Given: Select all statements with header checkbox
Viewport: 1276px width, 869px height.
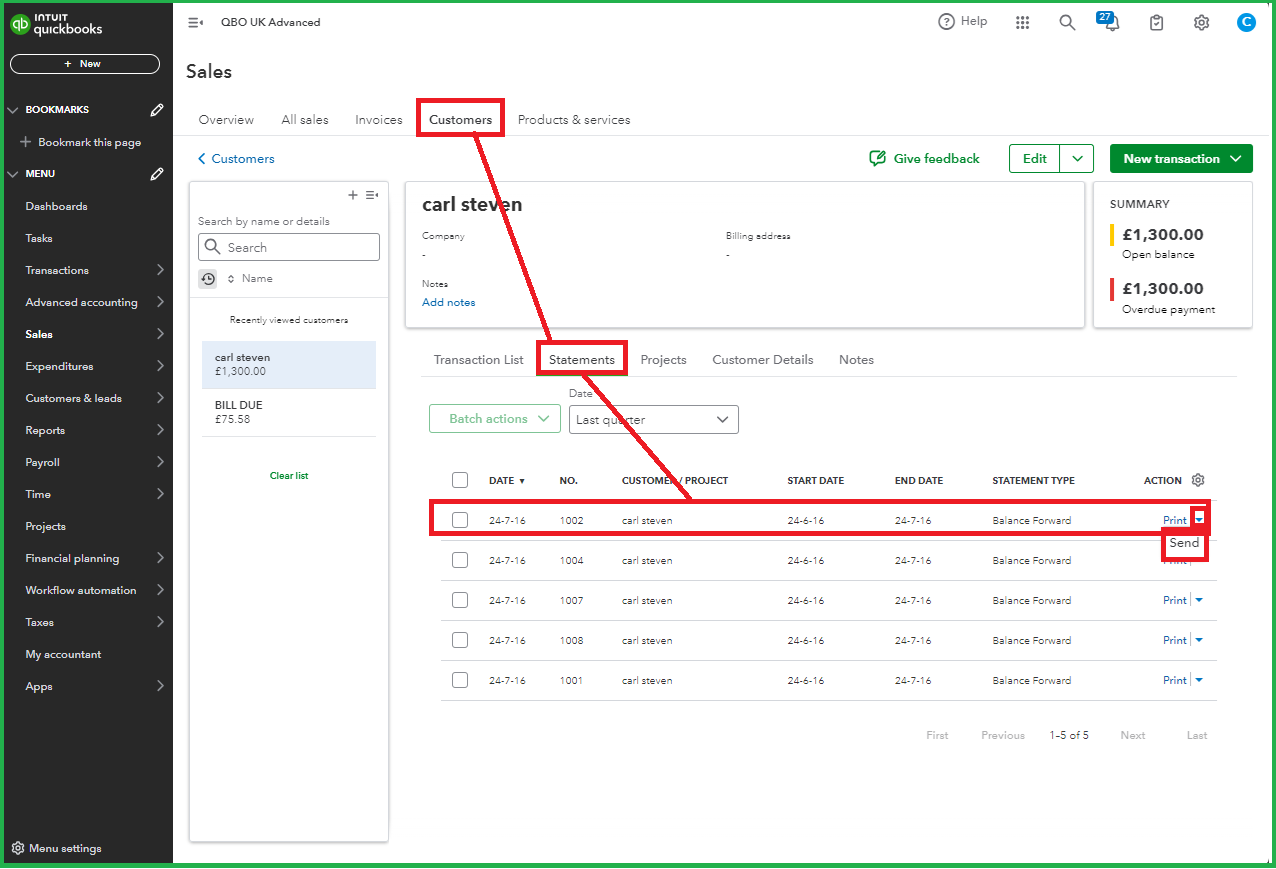Looking at the screenshot, I should [x=459, y=480].
